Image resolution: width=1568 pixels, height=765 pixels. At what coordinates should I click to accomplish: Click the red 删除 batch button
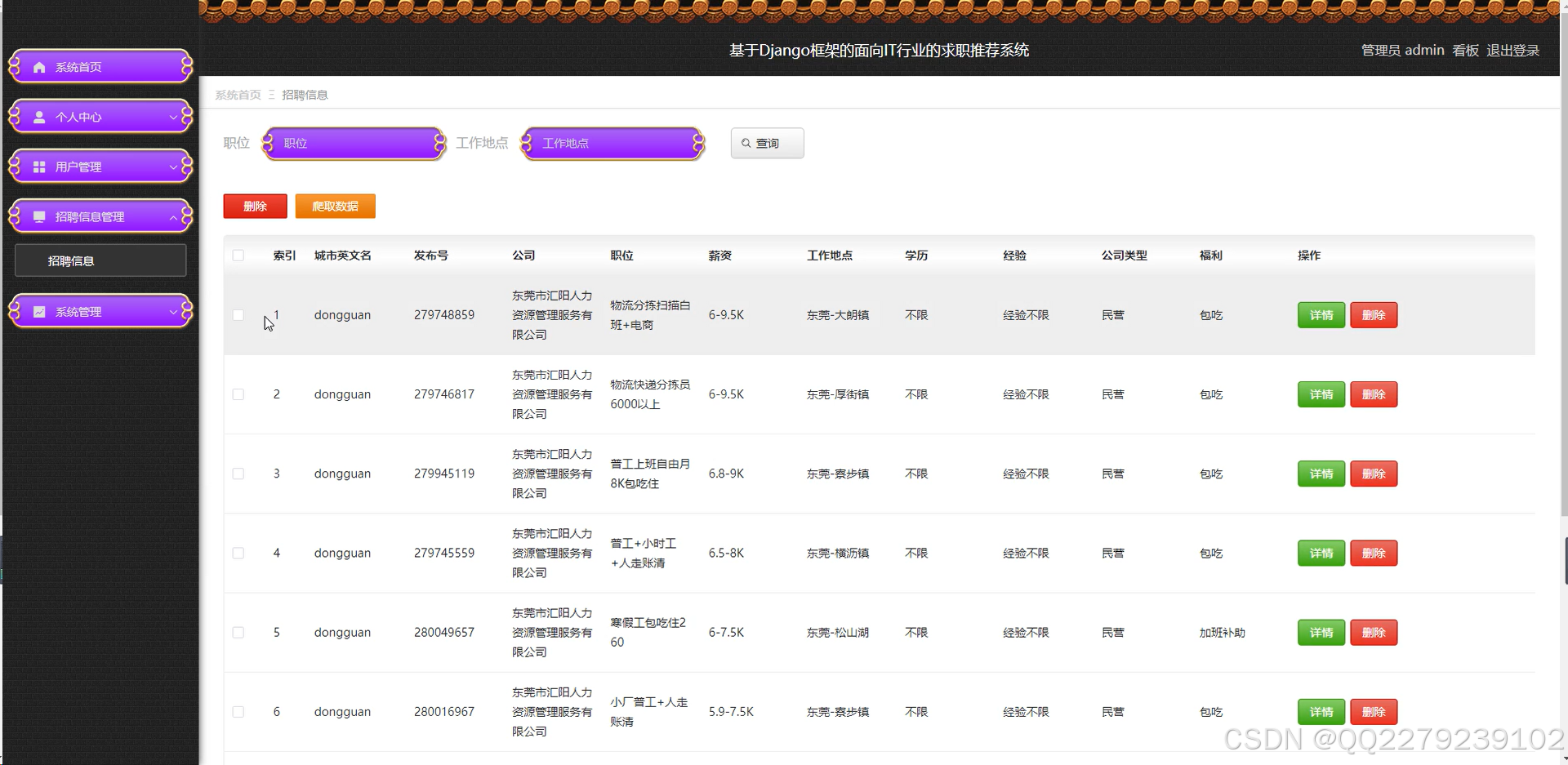(x=255, y=206)
